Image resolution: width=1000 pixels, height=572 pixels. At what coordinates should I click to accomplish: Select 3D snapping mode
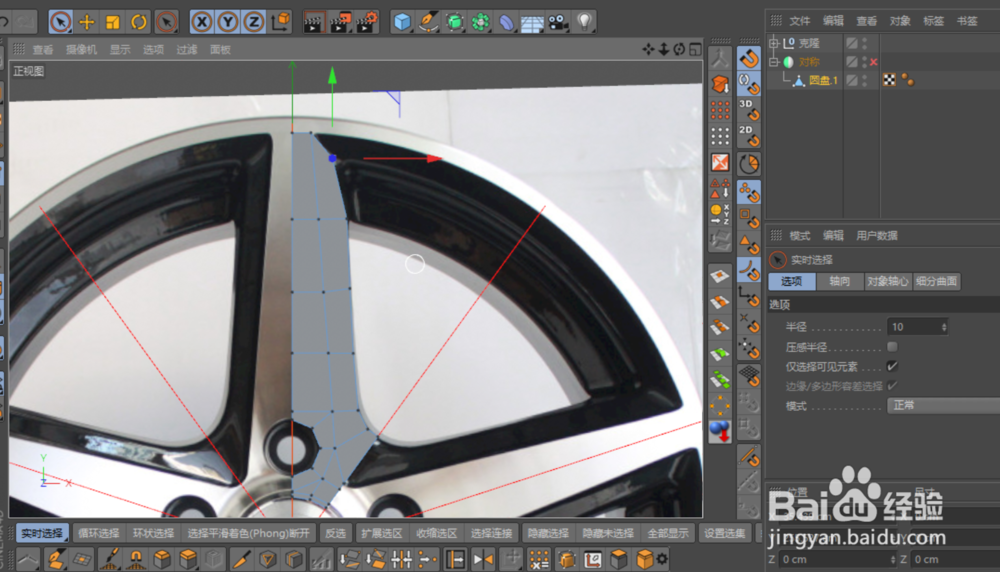(x=749, y=110)
